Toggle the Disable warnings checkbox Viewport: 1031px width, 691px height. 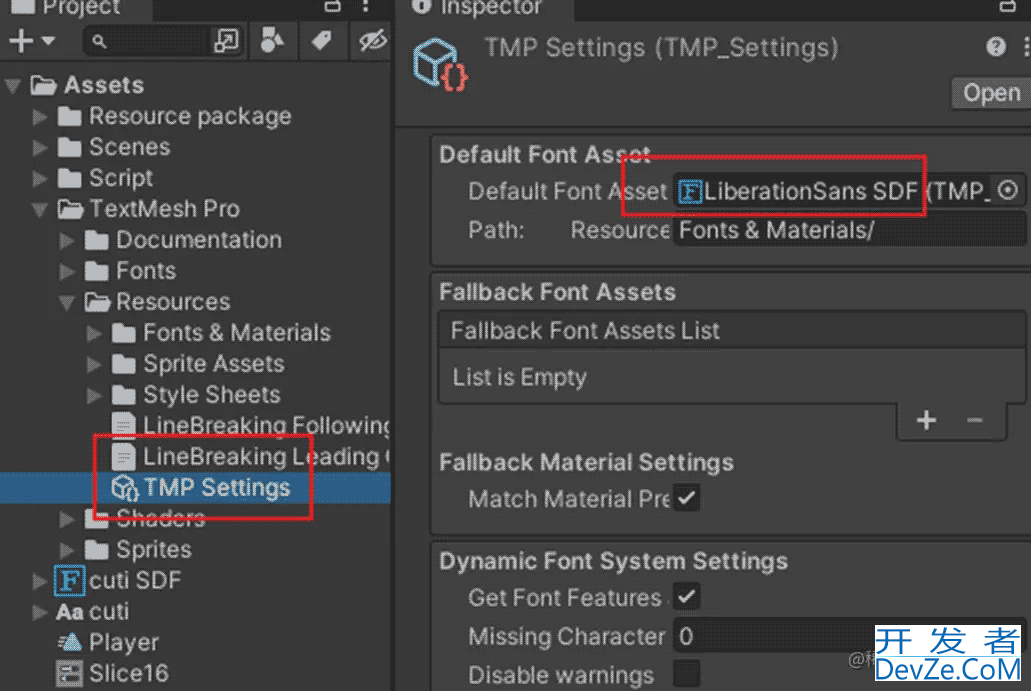[x=686, y=675]
